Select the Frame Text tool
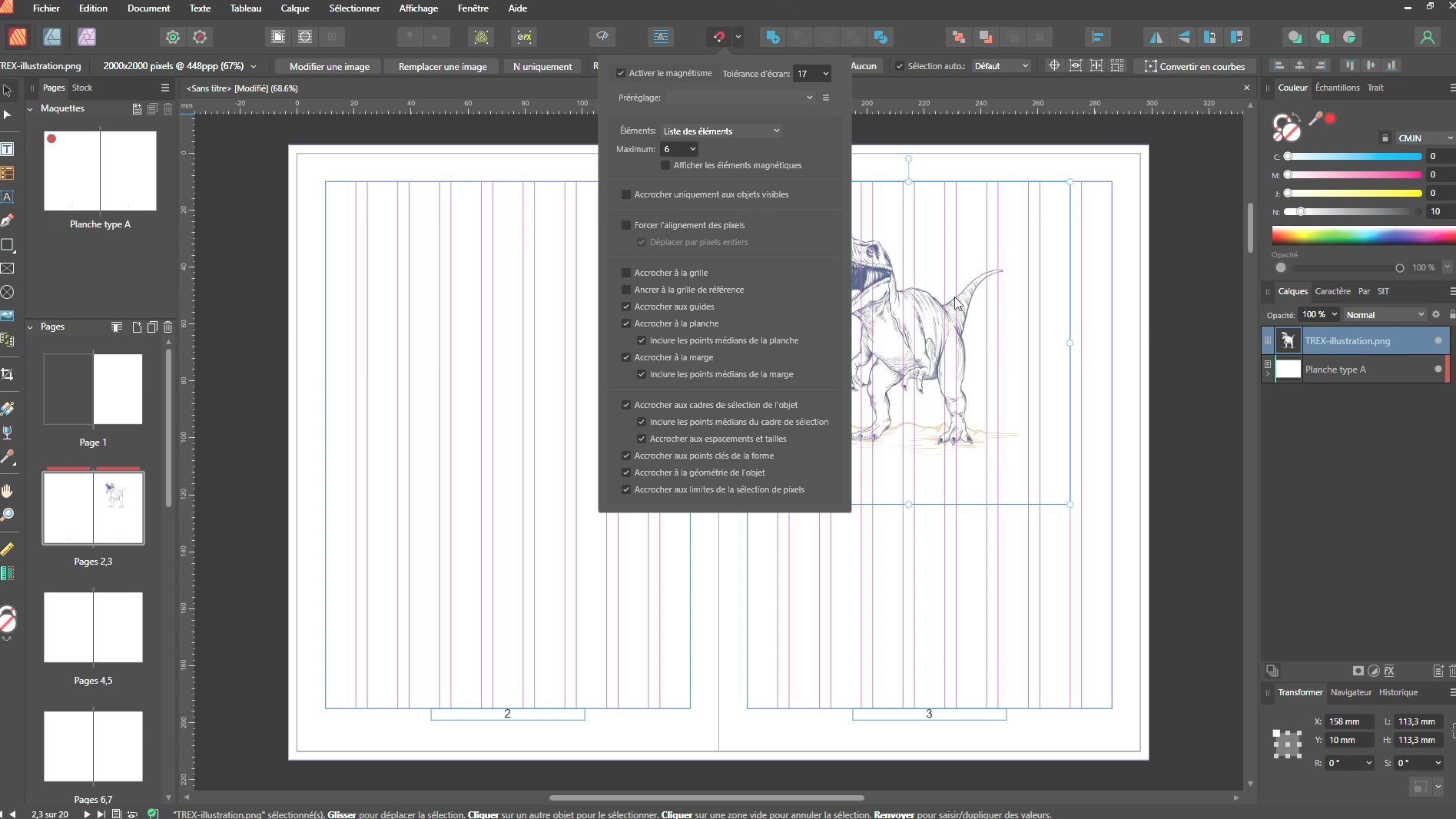 coord(8,149)
